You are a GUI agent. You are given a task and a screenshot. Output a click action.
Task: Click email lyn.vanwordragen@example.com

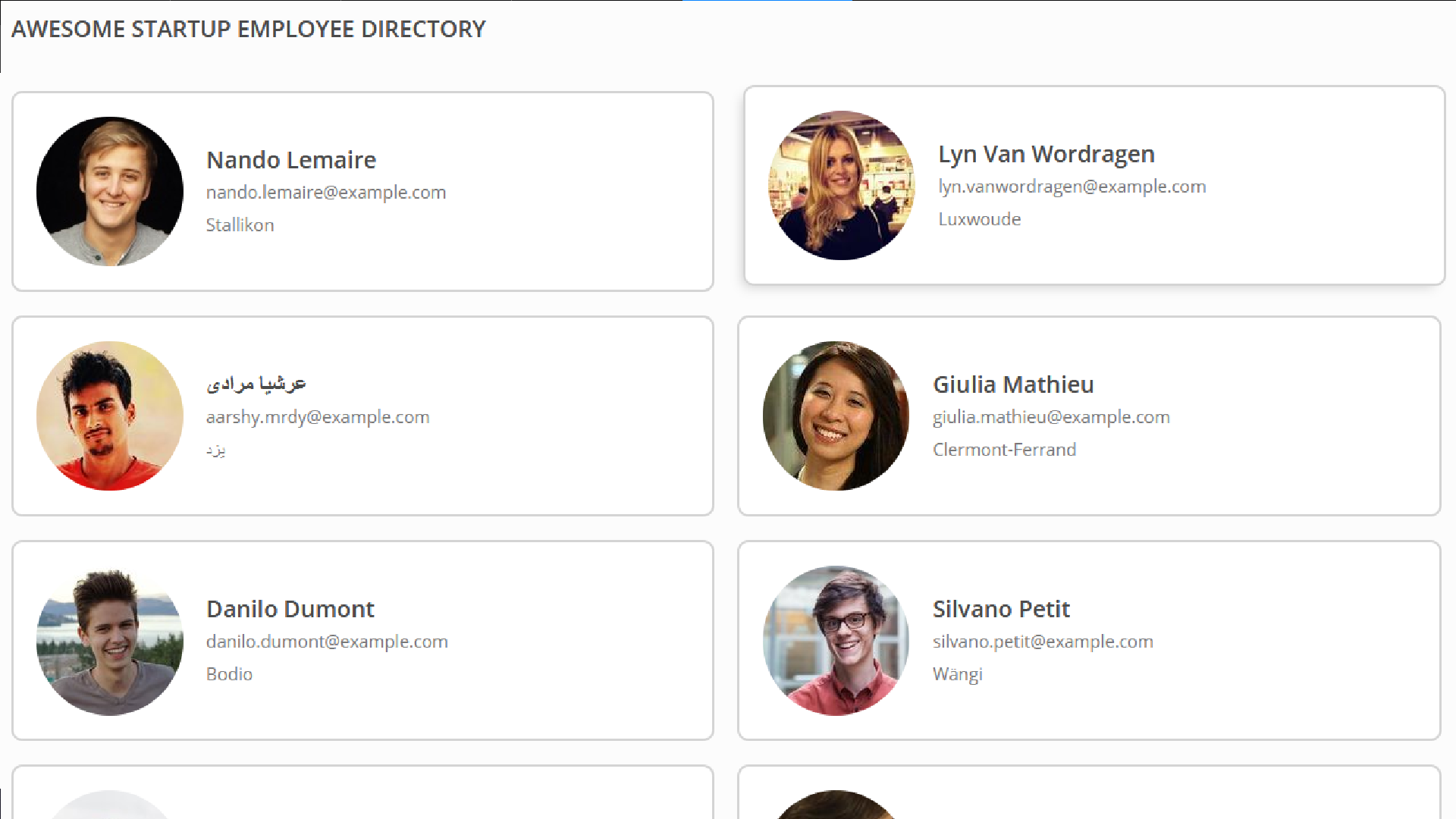click(1072, 187)
